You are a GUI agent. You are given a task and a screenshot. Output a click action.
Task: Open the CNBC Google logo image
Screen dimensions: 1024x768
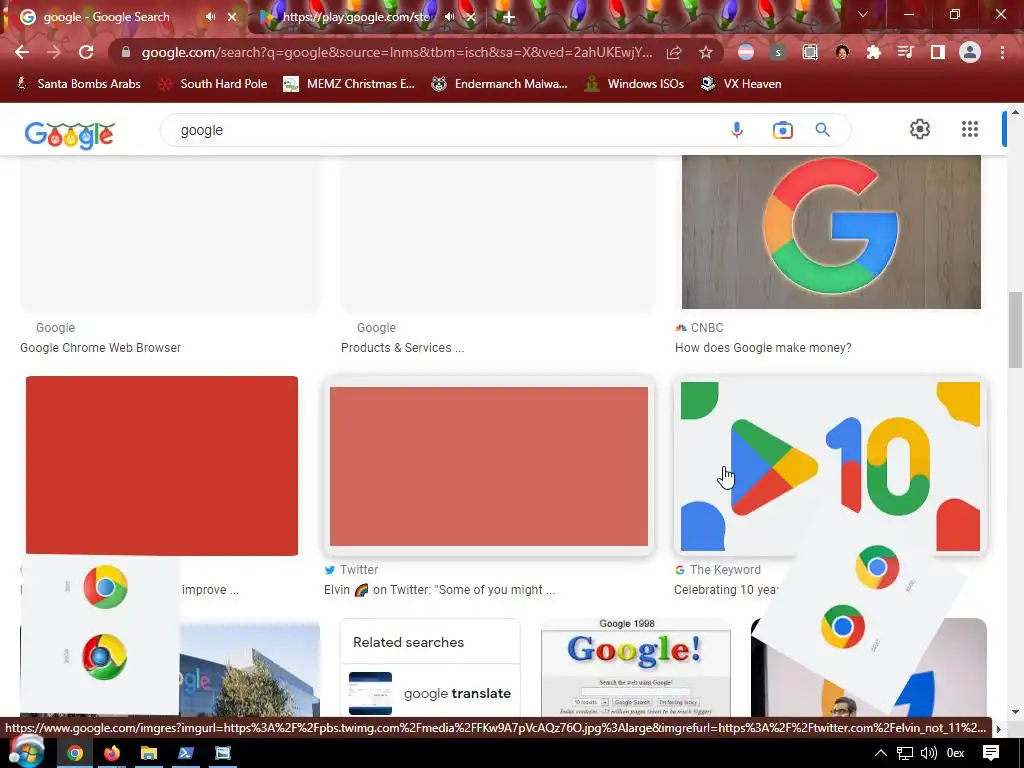pos(831,232)
